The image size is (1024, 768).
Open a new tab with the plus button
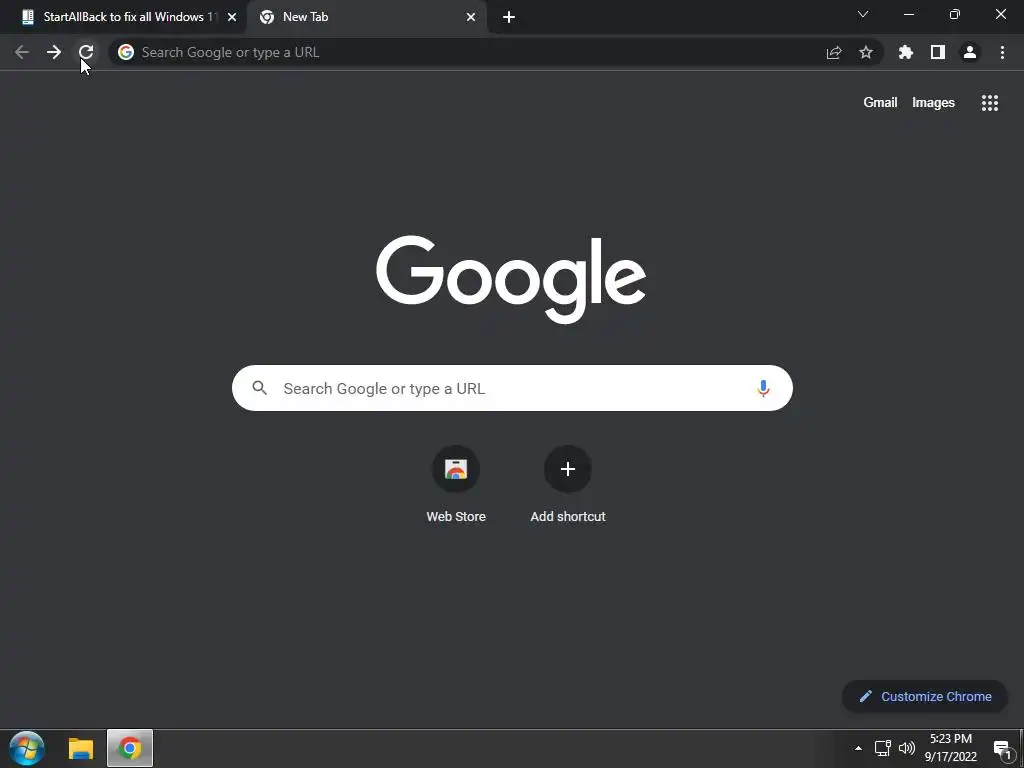(509, 17)
